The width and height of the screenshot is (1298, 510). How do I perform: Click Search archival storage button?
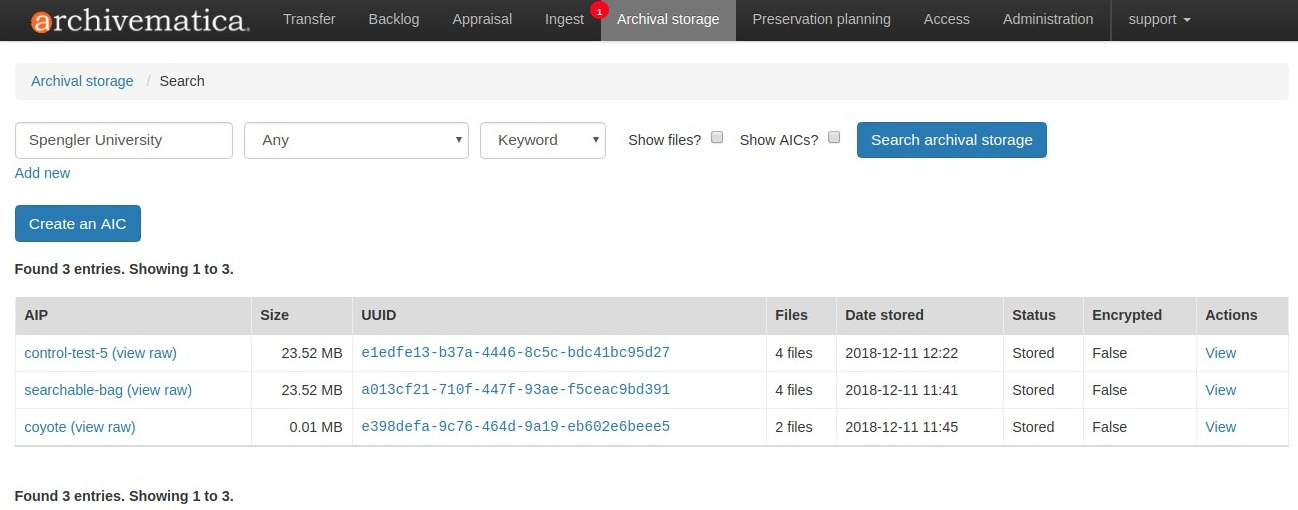pyautogui.click(x=951, y=140)
